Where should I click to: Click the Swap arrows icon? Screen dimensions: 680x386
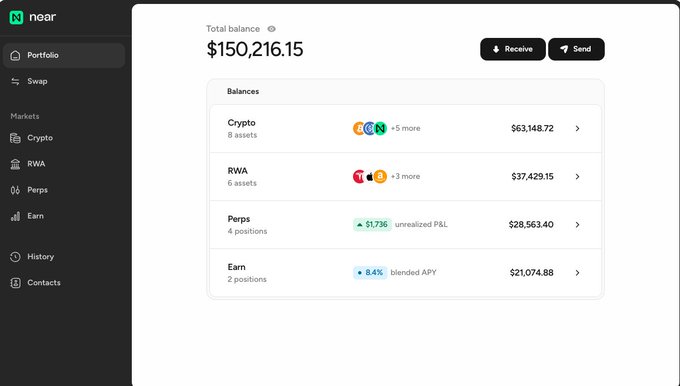15,82
